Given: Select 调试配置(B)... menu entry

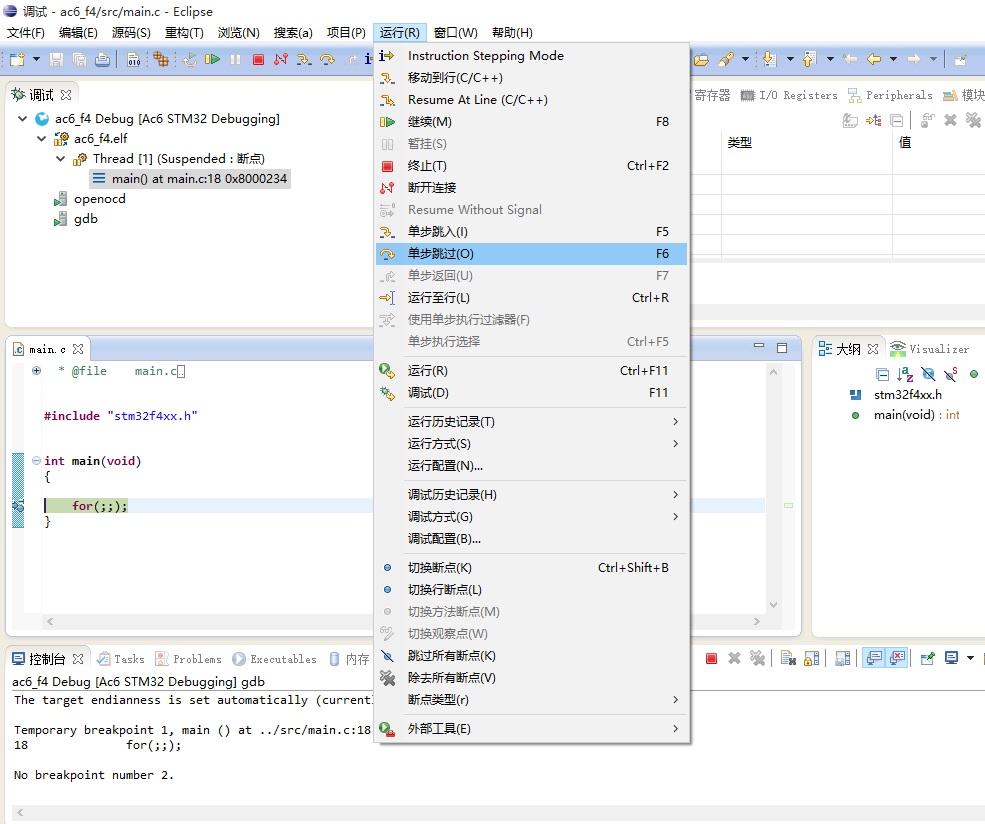Looking at the screenshot, I should pyautogui.click(x=531, y=539).
